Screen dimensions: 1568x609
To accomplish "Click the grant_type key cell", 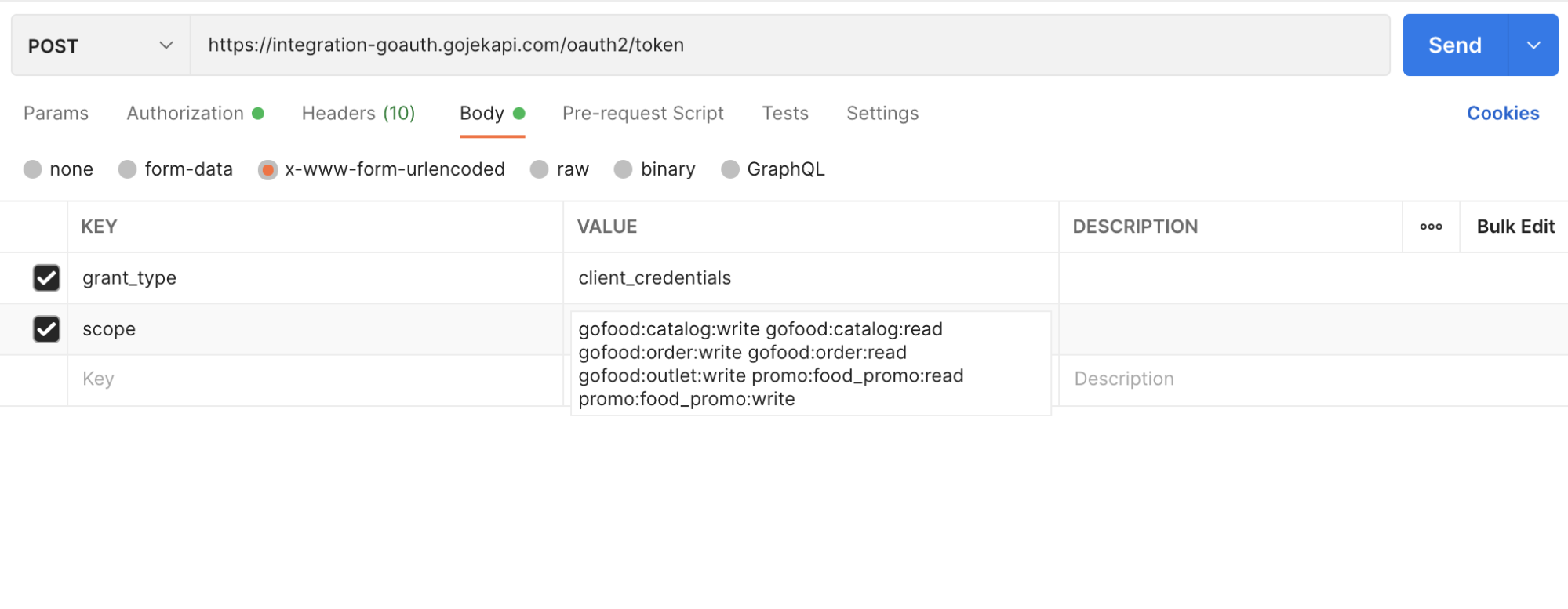I will (x=315, y=278).
